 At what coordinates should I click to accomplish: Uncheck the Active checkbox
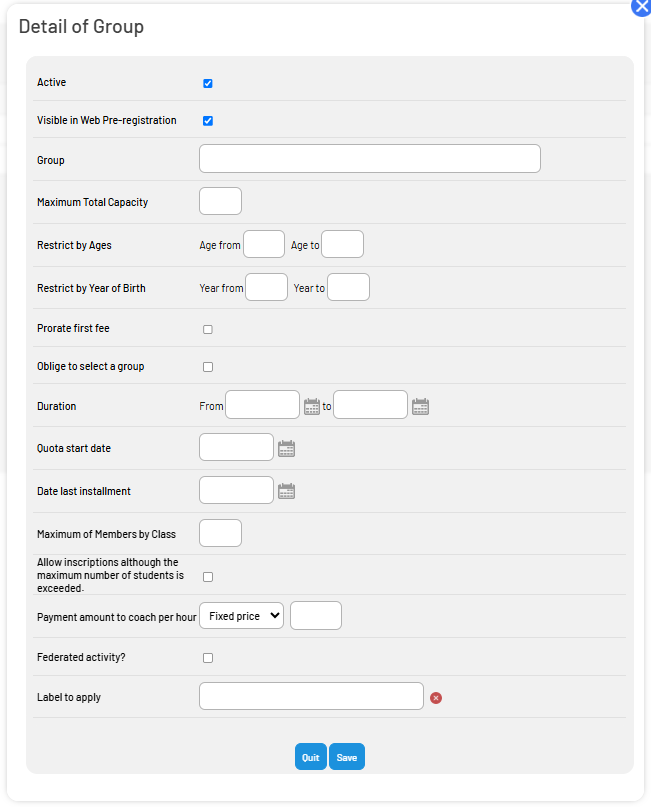click(x=208, y=83)
